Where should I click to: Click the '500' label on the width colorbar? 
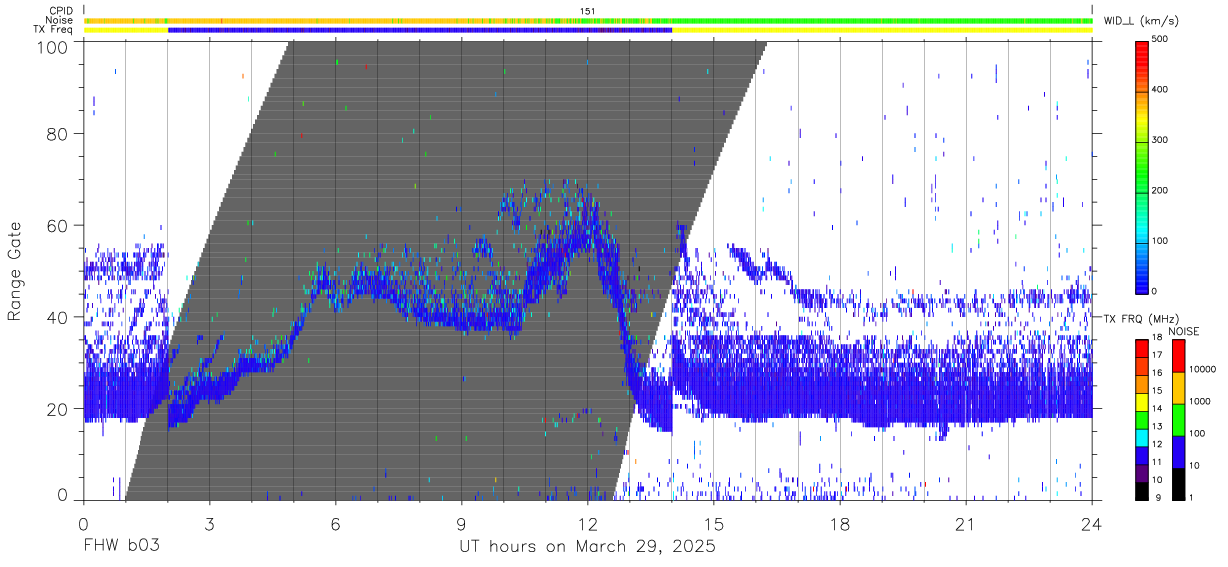[x=1162, y=39]
